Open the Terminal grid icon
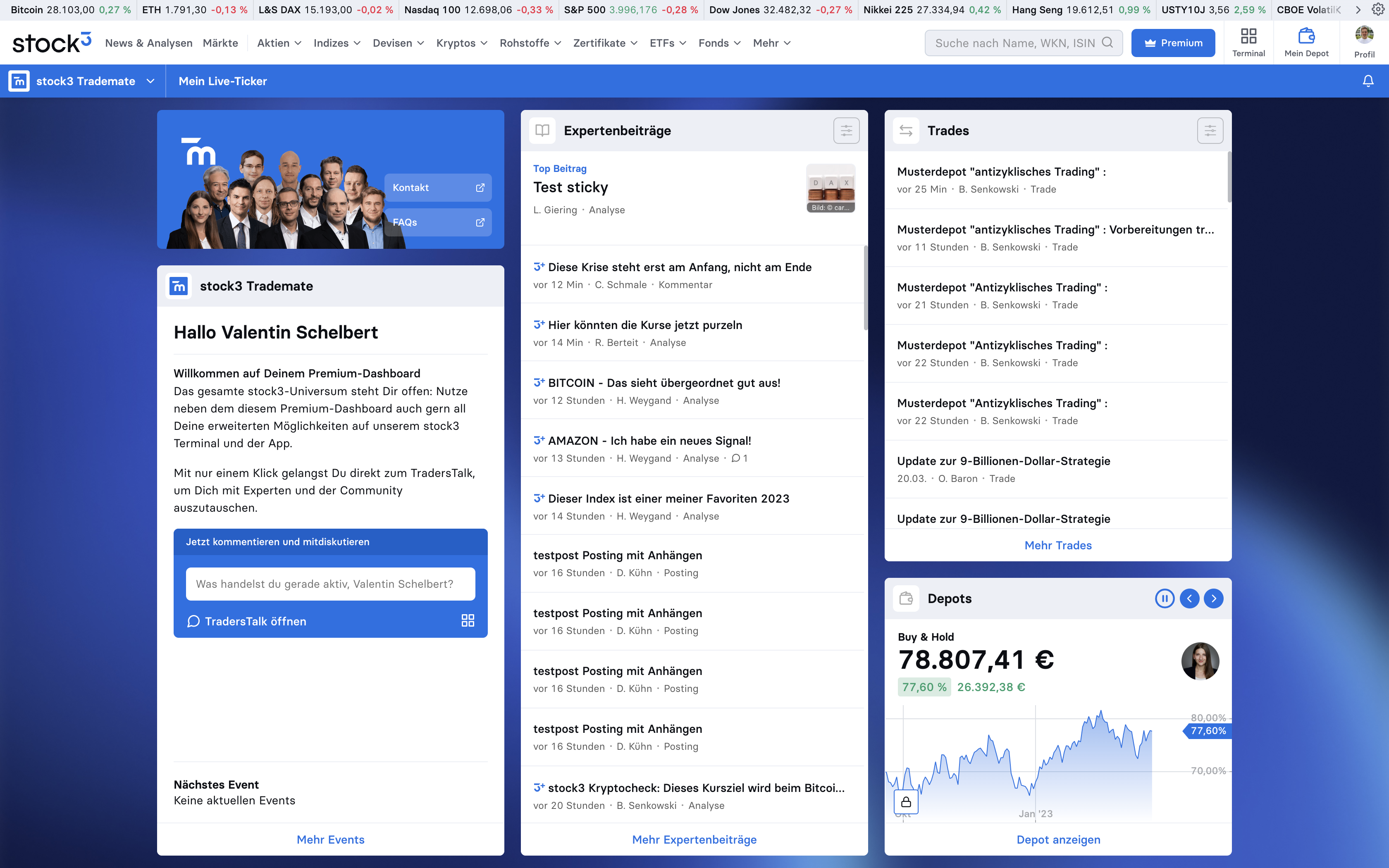The height and width of the screenshot is (868, 1389). (1248, 37)
